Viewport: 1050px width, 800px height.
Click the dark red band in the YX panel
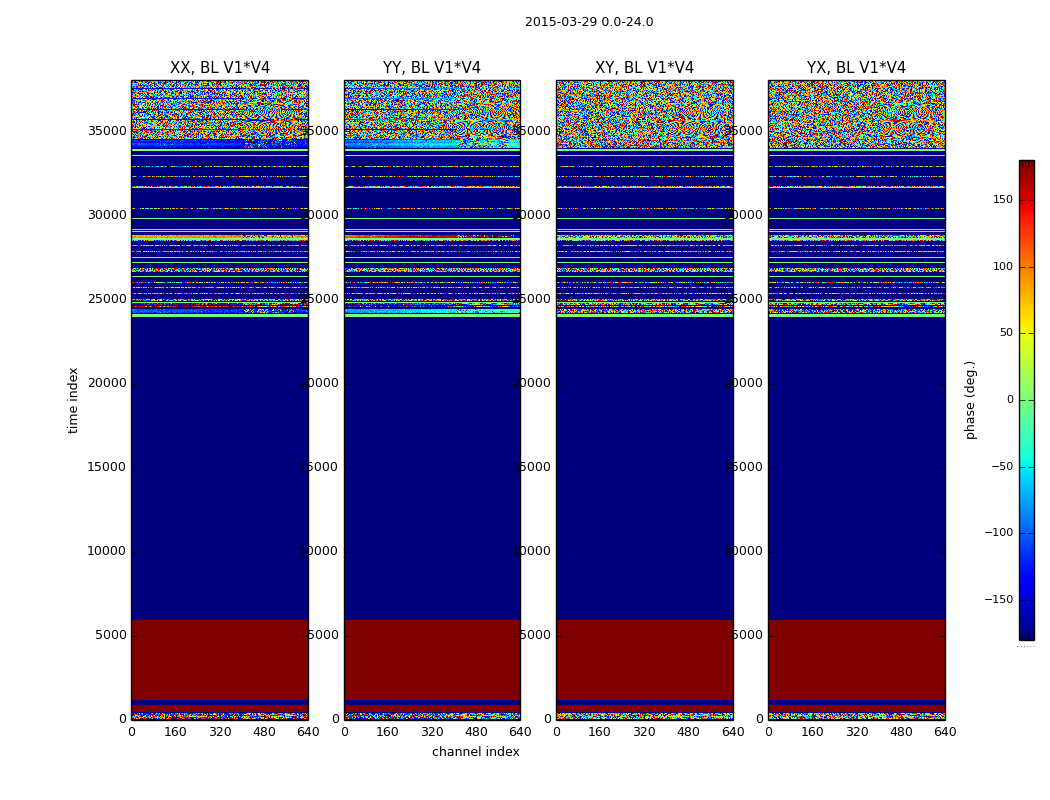856,658
